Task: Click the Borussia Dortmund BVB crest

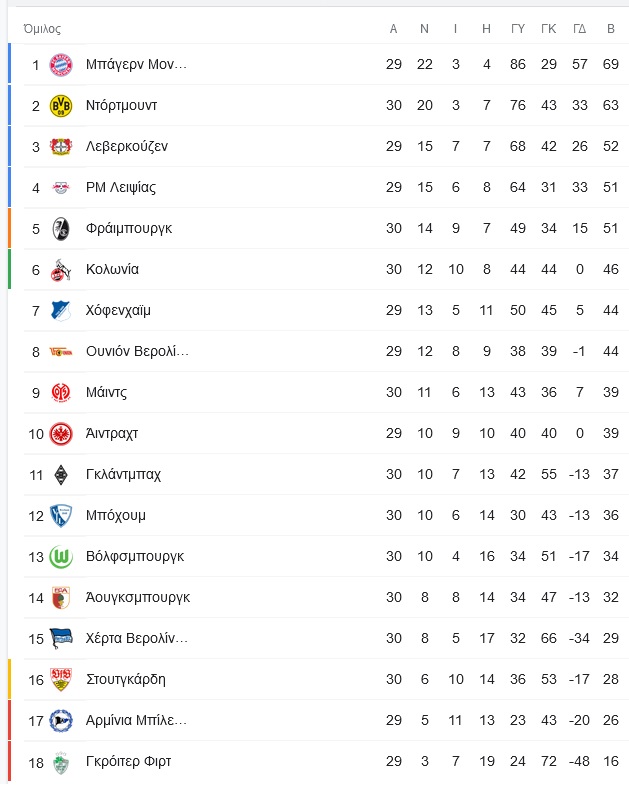Action: [x=61, y=106]
